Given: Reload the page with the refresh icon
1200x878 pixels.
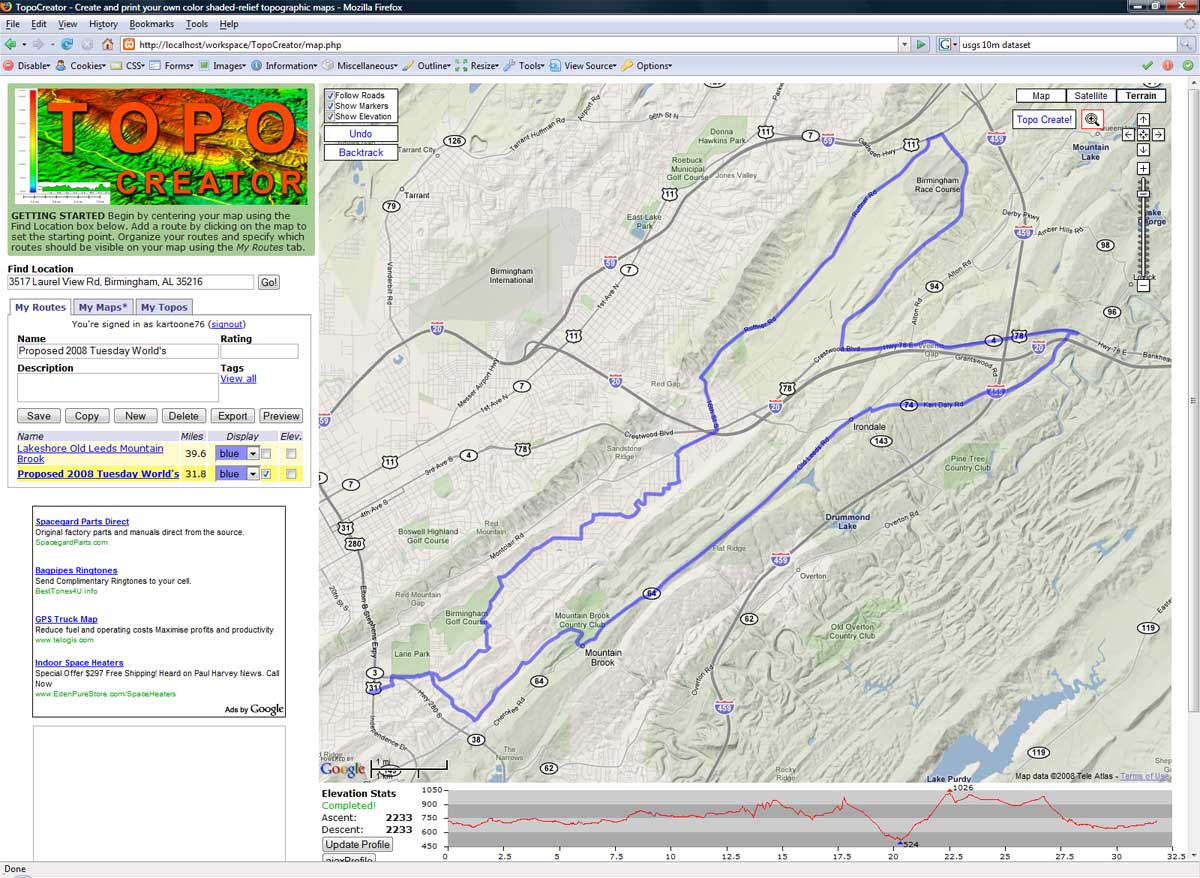Looking at the screenshot, I should coord(67,45).
